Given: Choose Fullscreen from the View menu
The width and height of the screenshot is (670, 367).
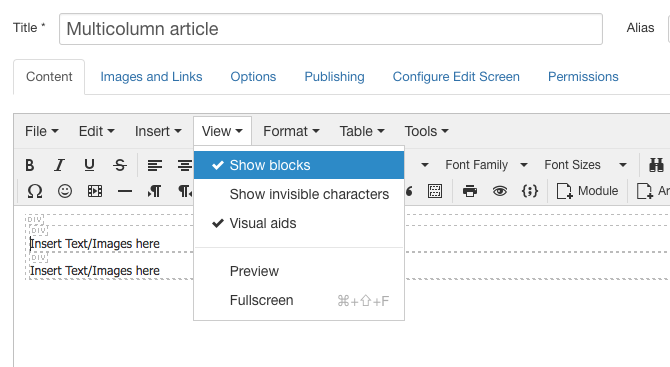Looking at the screenshot, I should [299, 300].
